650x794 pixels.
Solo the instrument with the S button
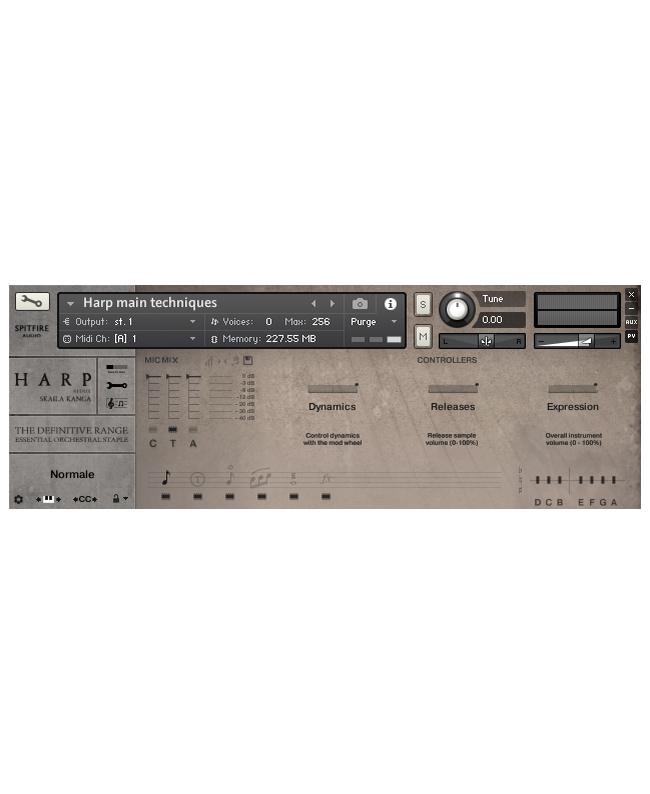(423, 304)
